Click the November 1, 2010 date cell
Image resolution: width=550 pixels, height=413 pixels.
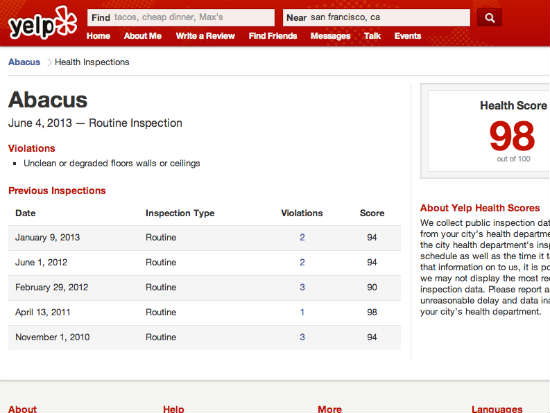click(x=53, y=337)
